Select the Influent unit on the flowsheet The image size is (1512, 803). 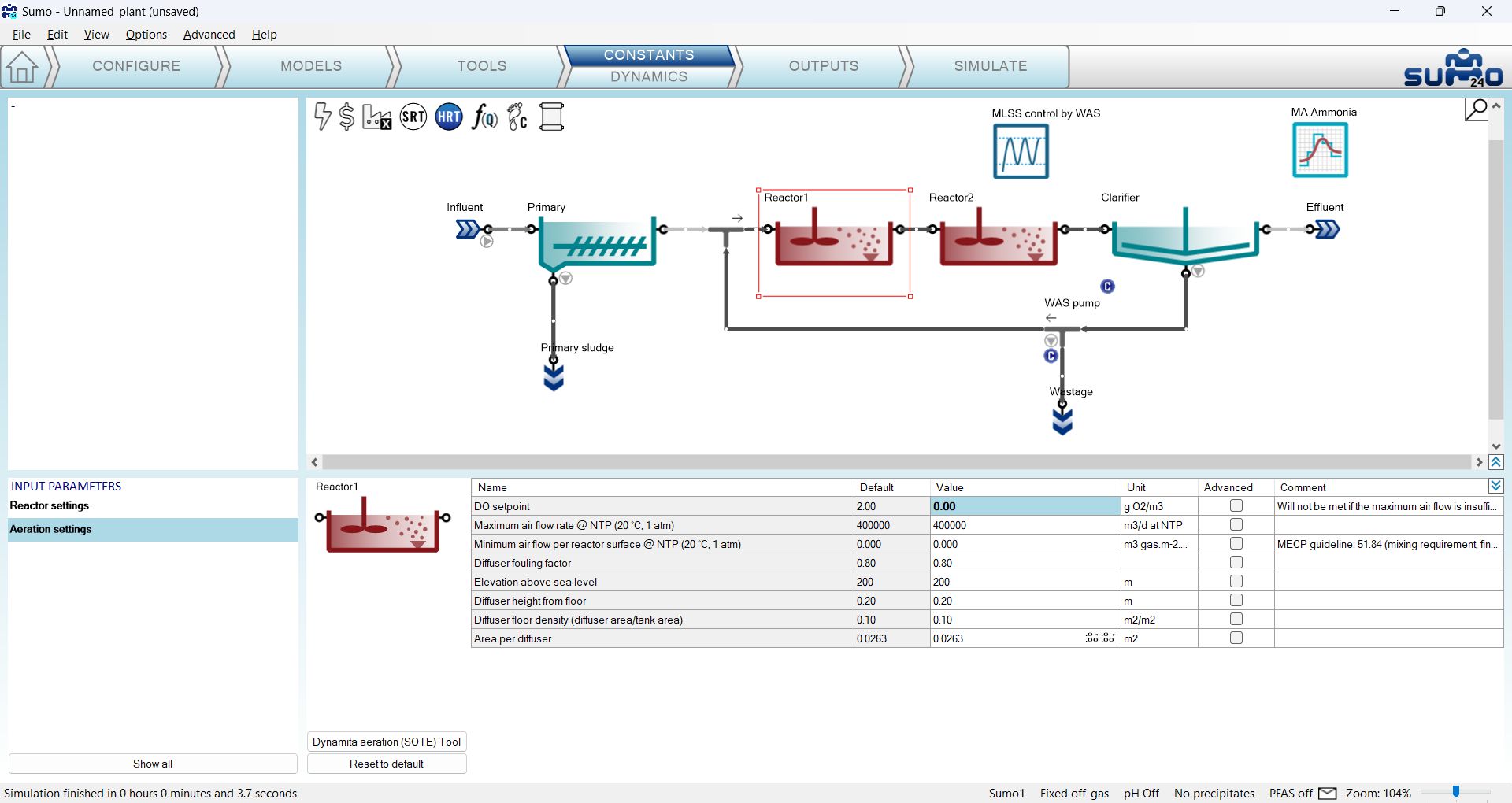point(468,229)
